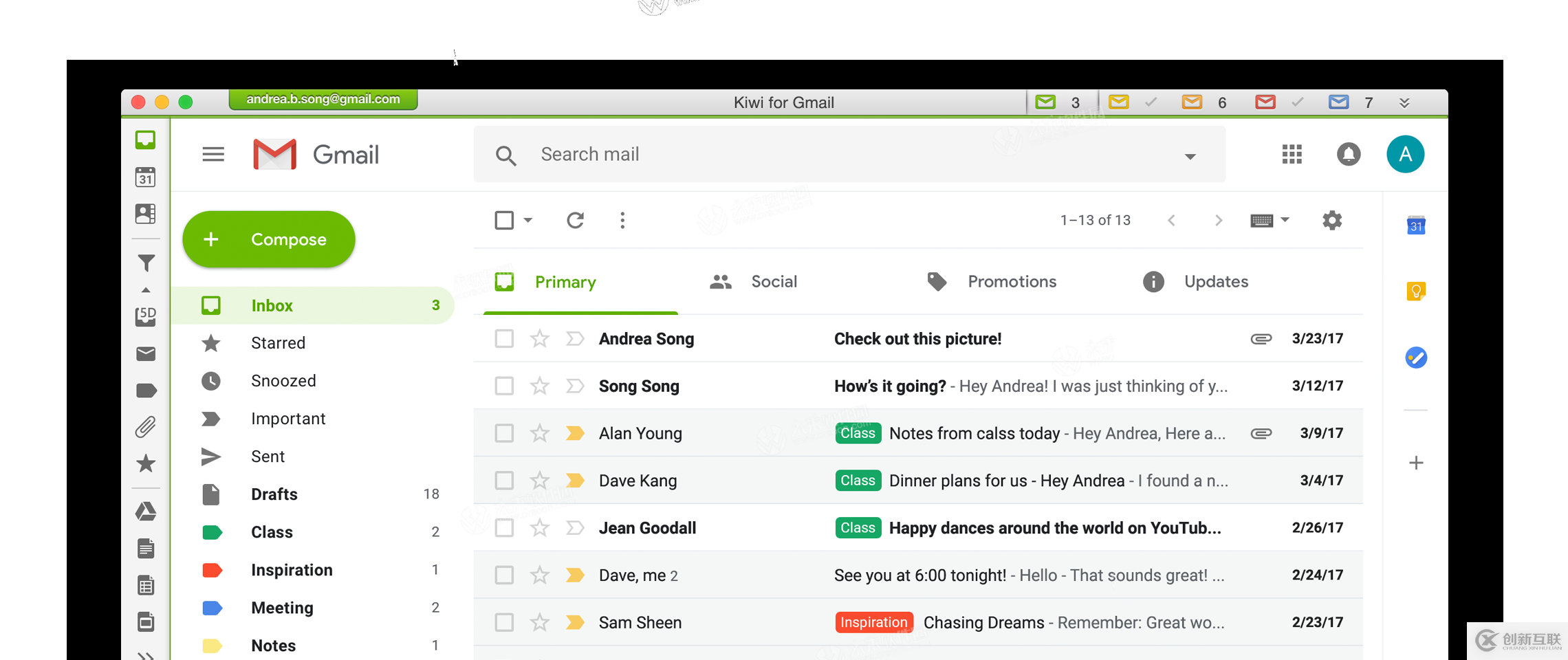
Task: Open the account avatar A
Action: click(x=1405, y=154)
